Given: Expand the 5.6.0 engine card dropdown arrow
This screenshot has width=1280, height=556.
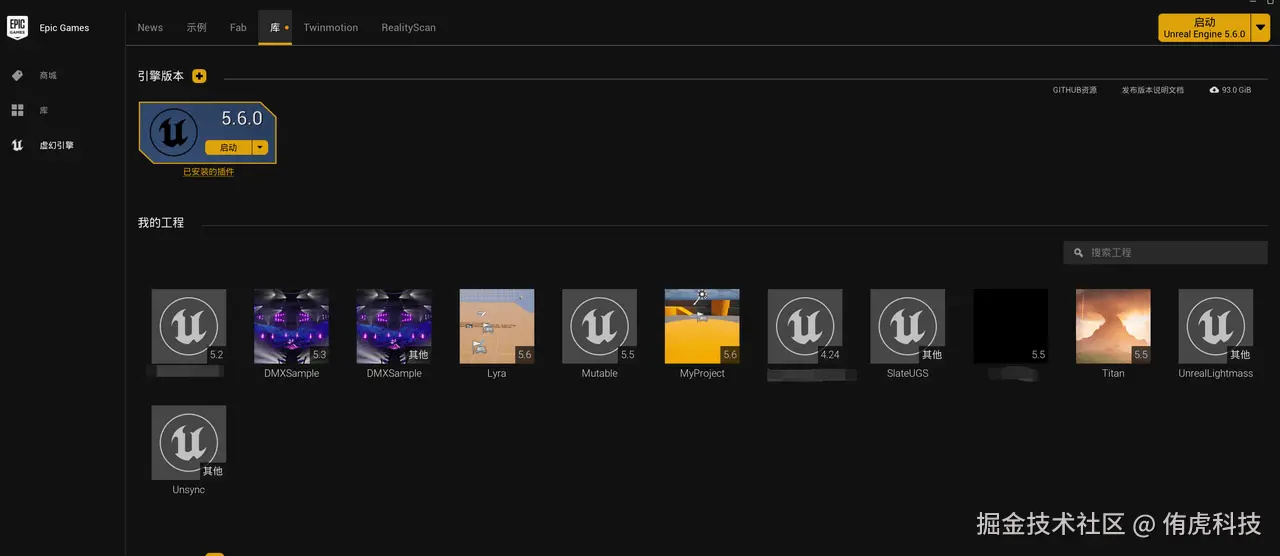Looking at the screenshot, I should [x=260, y=147].
